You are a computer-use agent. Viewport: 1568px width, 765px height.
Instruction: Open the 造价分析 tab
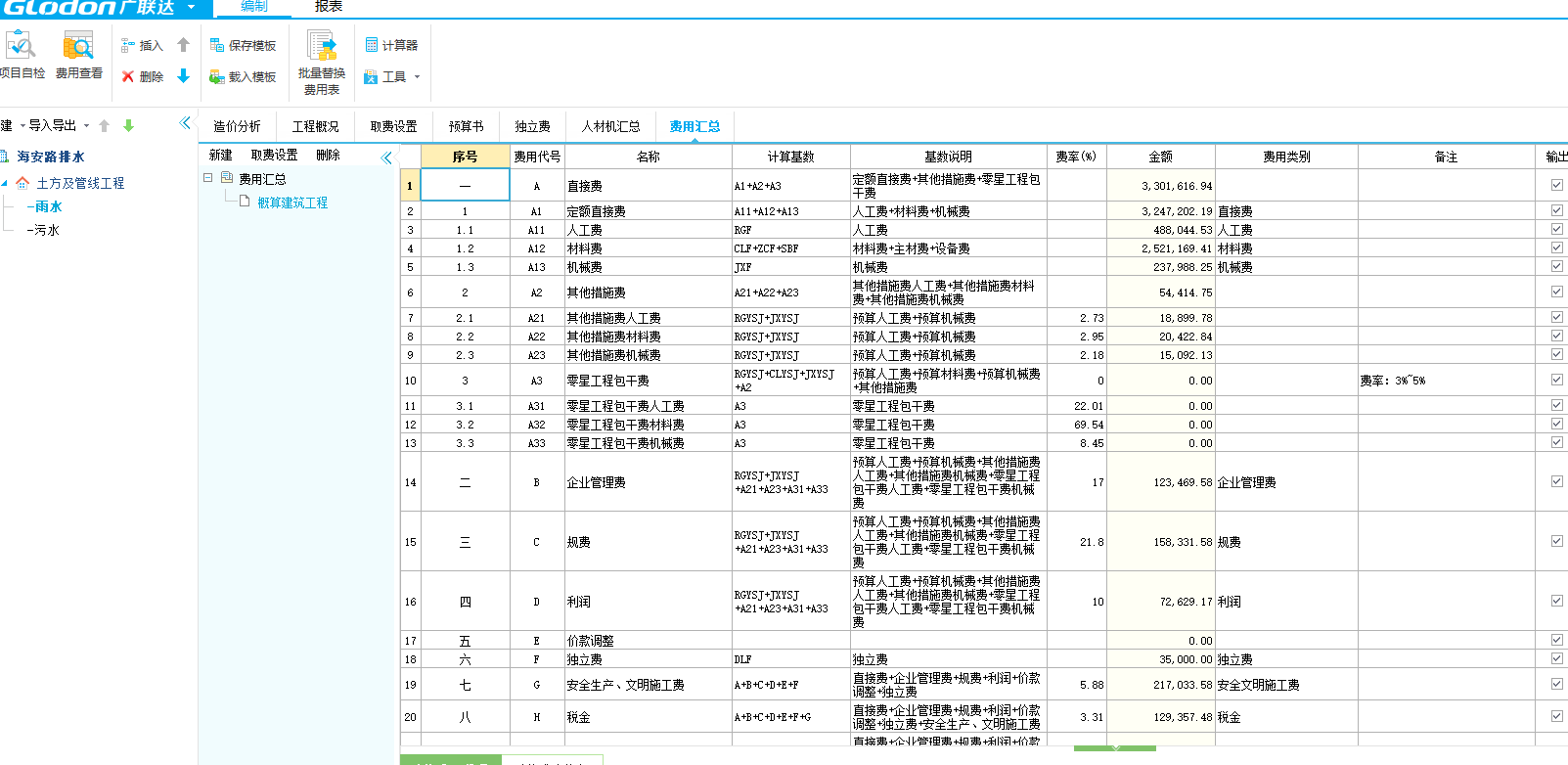tap(237, 126)
